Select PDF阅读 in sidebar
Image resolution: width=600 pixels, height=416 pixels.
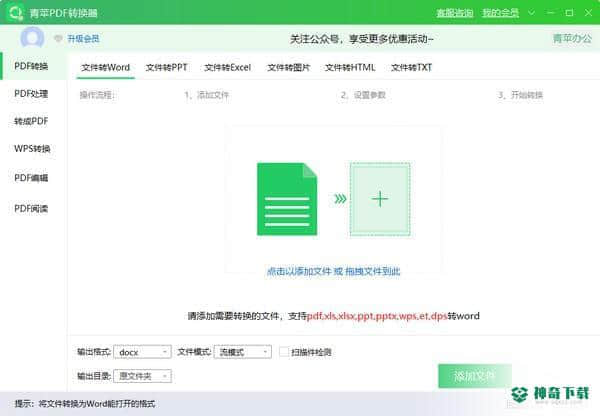coord(33,209)
